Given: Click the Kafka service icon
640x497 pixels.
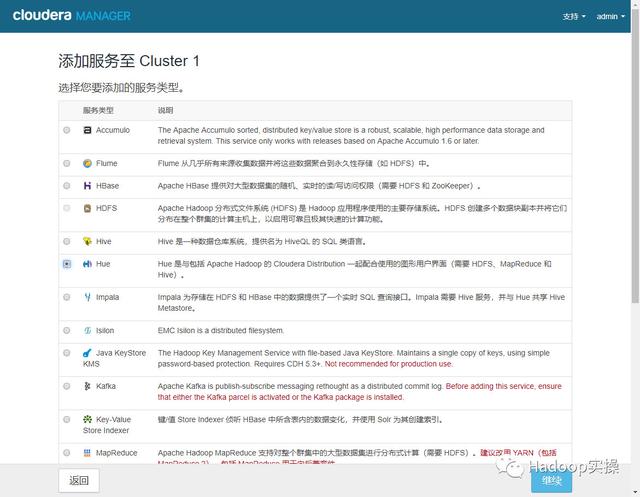Looking at the screenshot, I should point(87,386).
